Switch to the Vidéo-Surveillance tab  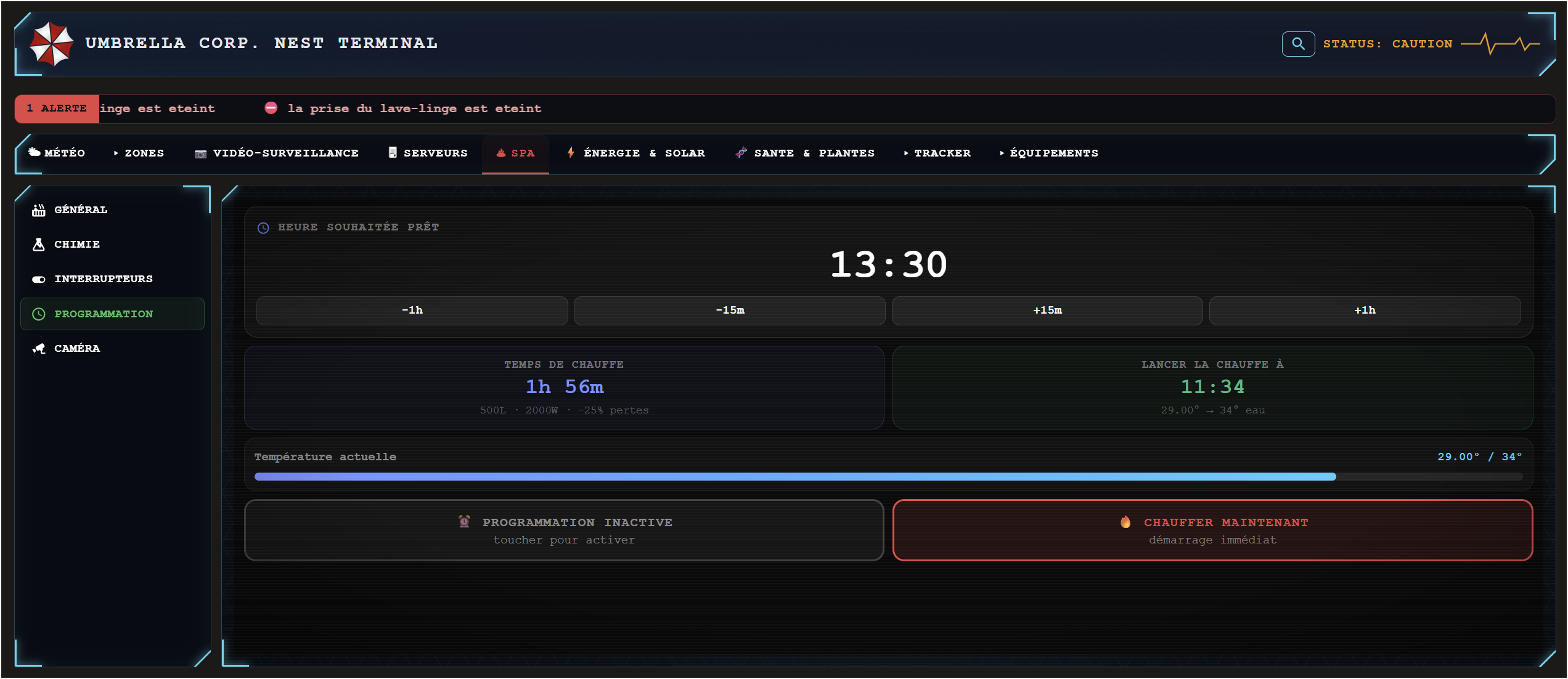pyautogui.click(x=277, y=153)
